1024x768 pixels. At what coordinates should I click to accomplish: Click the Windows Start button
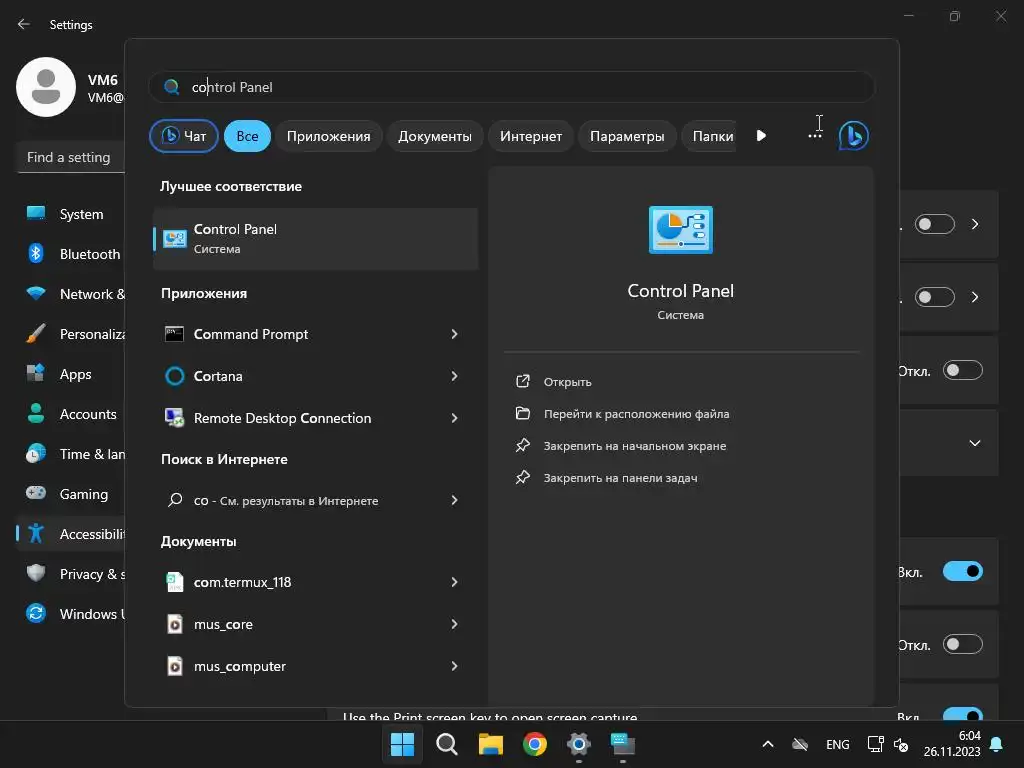point(402,744)
